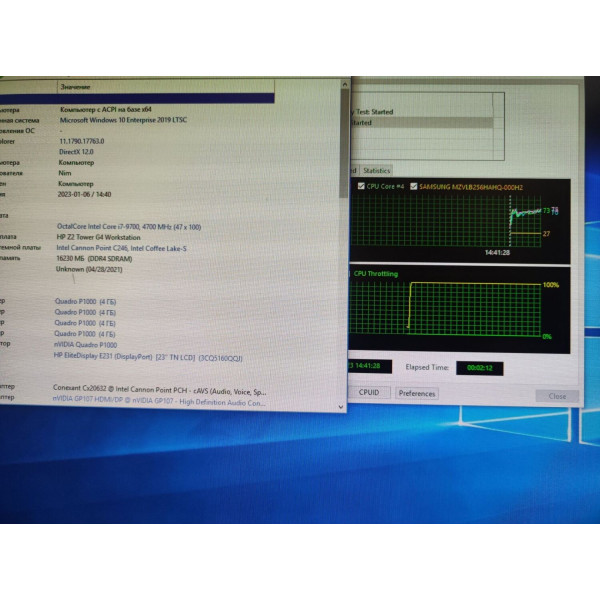Click the Elapsed Time value 00:02:12

pyautogui.click(x=480, y=368)
